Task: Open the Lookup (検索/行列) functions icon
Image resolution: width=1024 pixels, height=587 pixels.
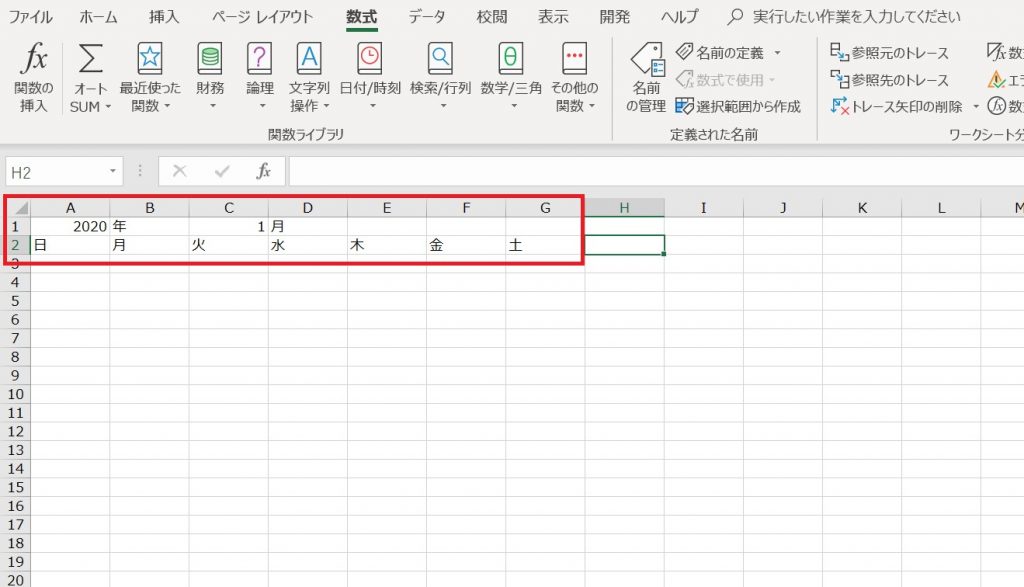Action: tap(440, 60)
